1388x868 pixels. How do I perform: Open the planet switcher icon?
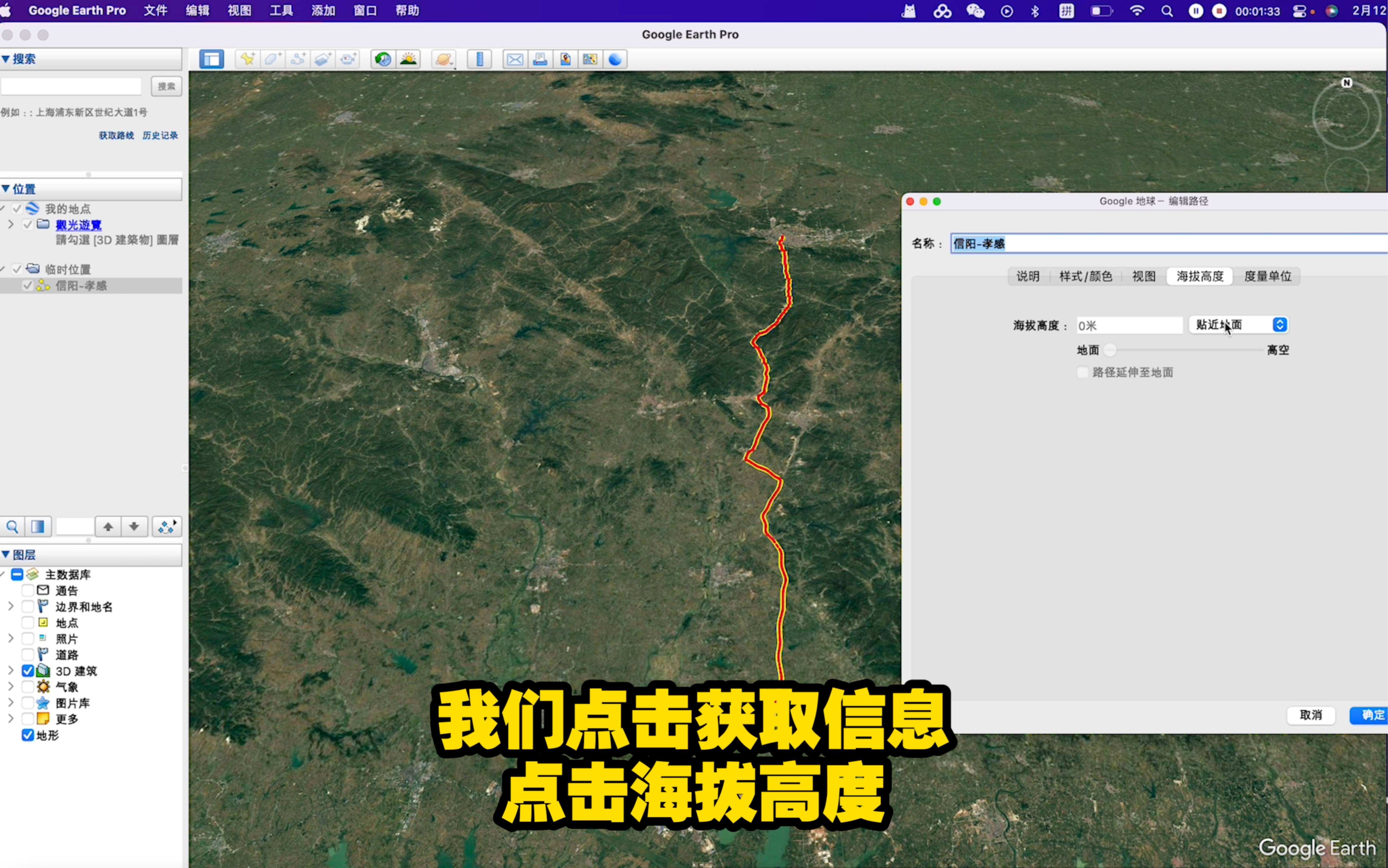(444, 59)
